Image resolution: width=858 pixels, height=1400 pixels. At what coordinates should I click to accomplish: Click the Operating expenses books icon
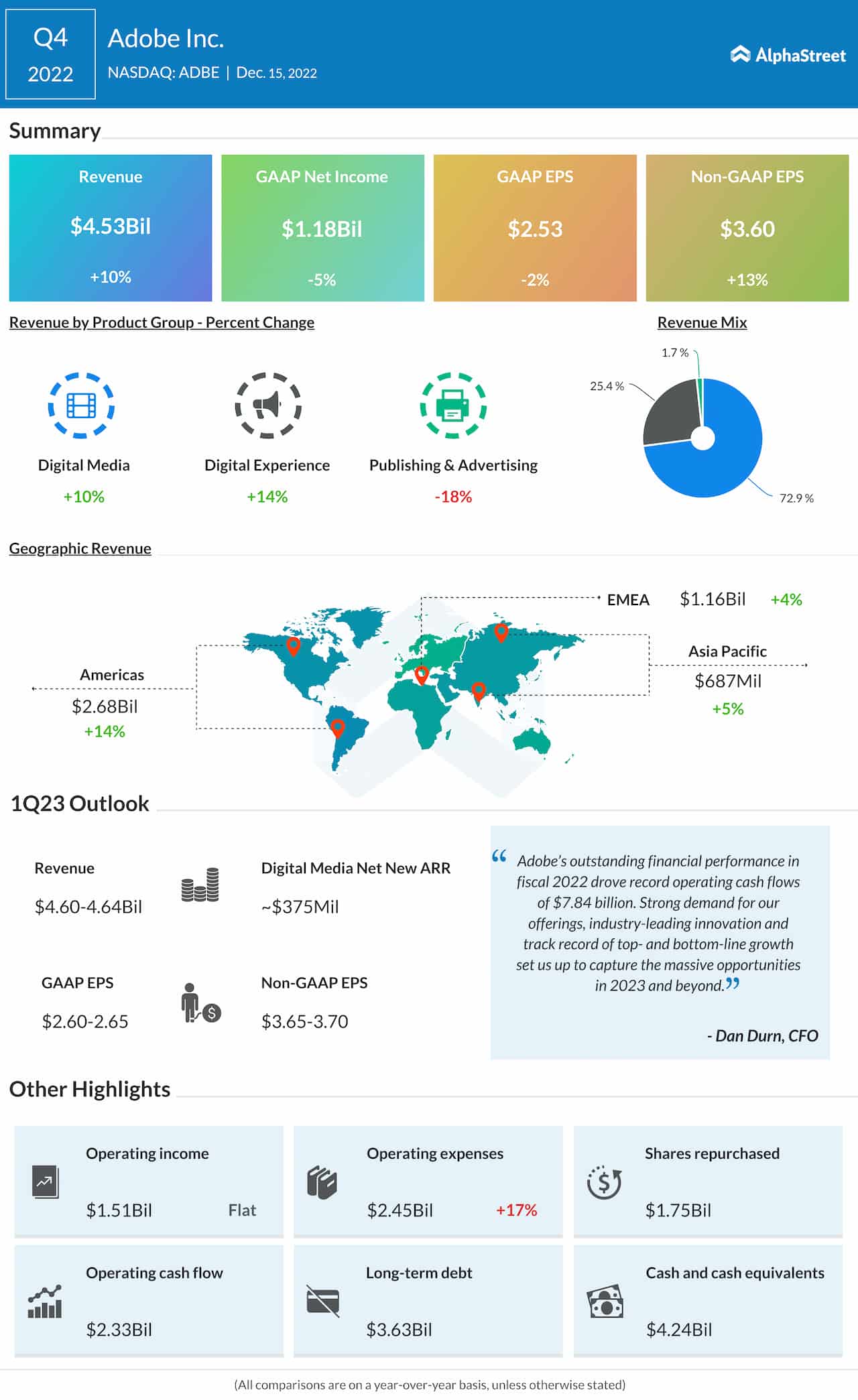point(322,1182)
